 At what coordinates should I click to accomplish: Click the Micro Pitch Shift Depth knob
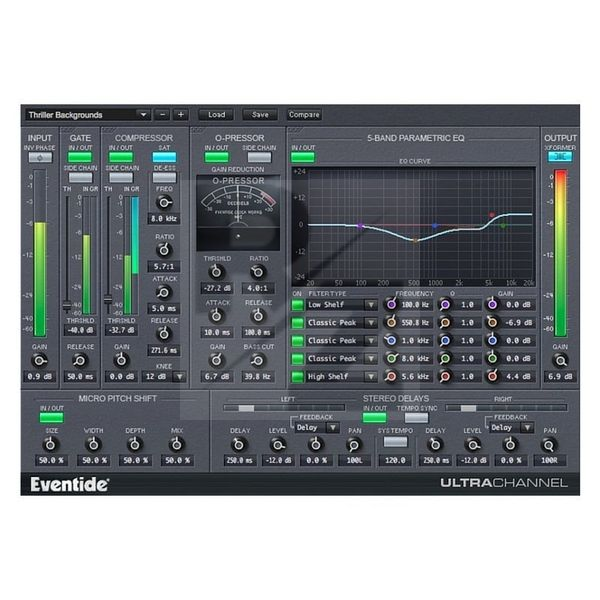(135, 445)
